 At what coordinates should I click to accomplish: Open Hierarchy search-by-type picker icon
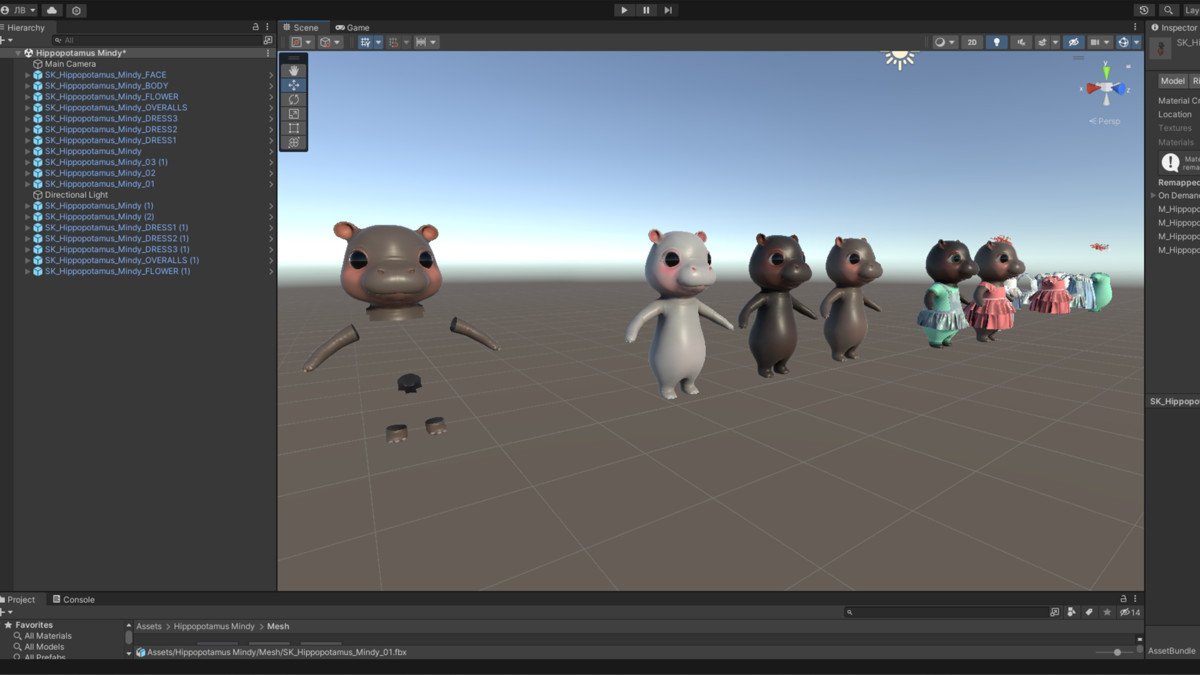click(267, 40)
